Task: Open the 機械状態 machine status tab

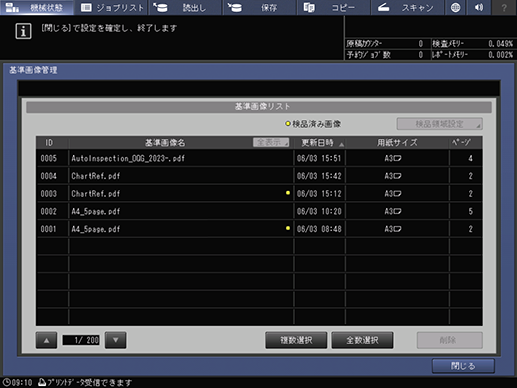Action: click(x=37, y=7)
